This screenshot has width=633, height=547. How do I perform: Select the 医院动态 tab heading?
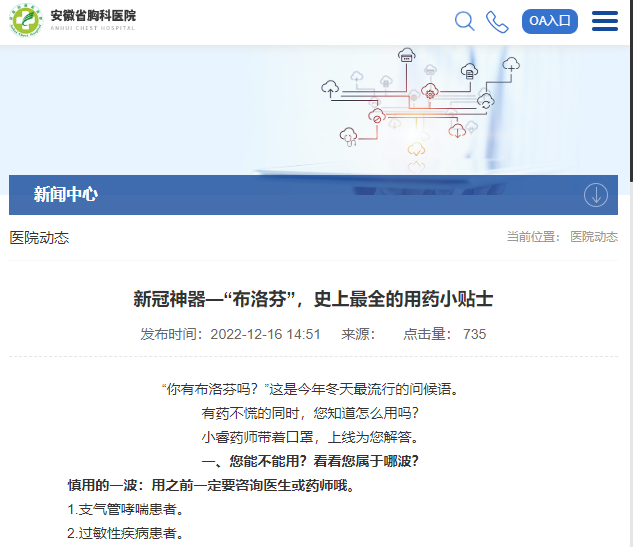click(39, 238)
